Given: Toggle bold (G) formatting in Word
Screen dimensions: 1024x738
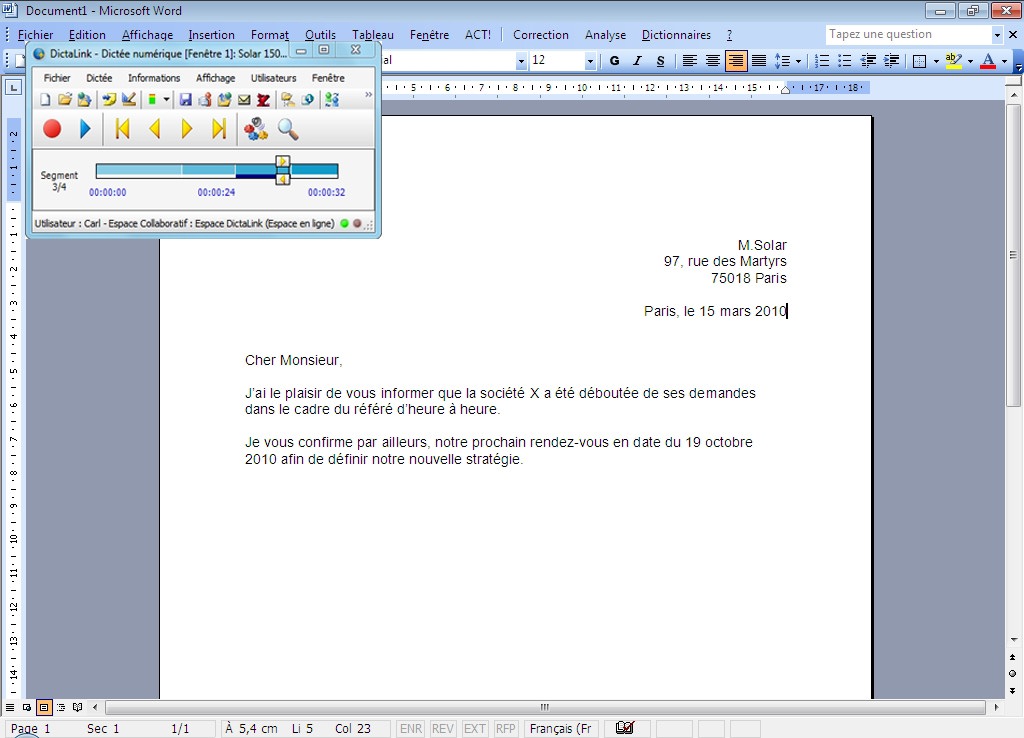Looking at the screenshot, I should pos(614,61).
